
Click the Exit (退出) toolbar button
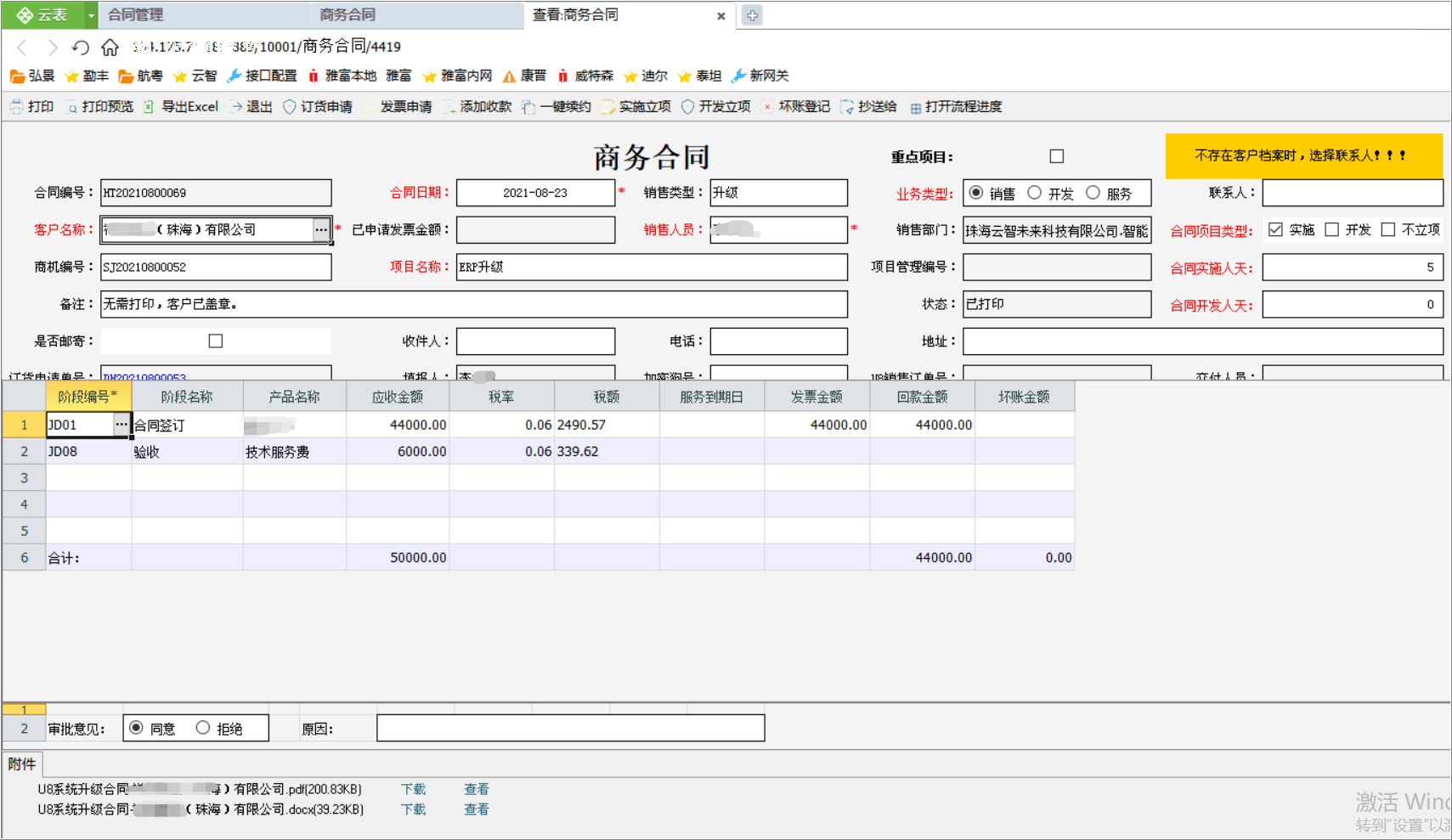coord(251,107)
